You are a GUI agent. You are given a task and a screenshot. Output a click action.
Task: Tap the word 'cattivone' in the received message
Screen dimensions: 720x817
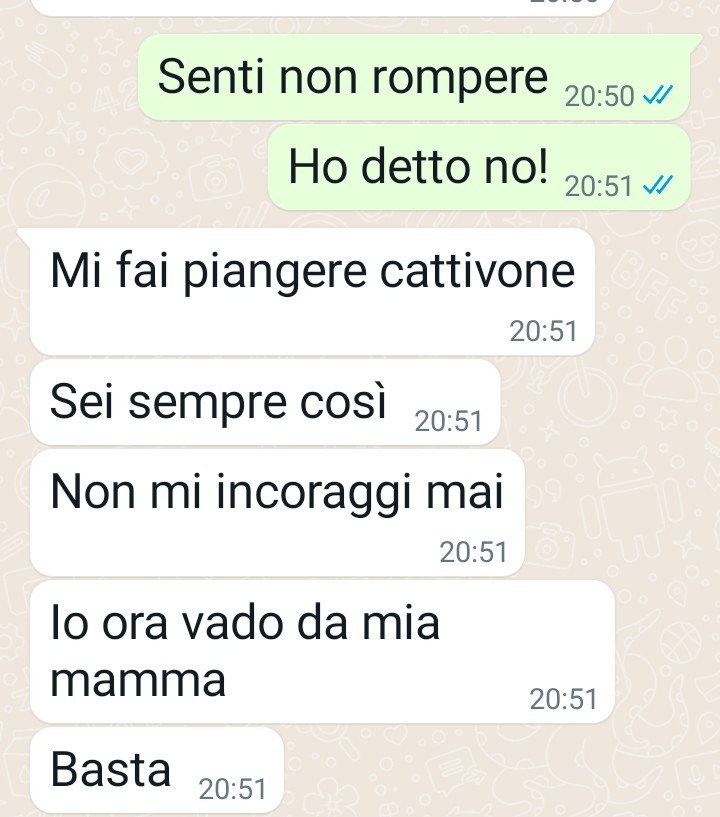[x=477, y=271]
